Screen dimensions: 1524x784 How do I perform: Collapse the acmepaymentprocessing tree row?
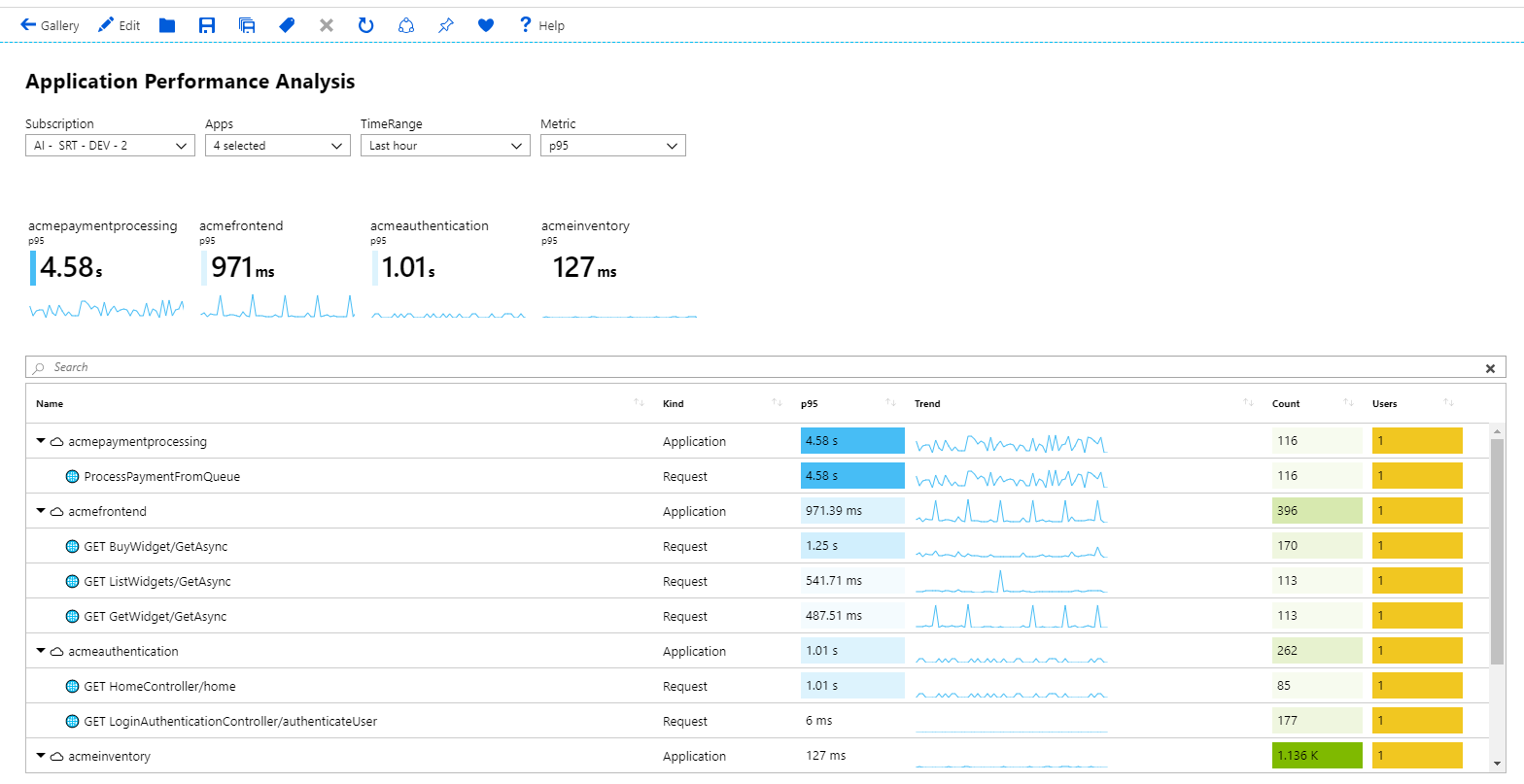pyautogui.click(x=41, y=441)
